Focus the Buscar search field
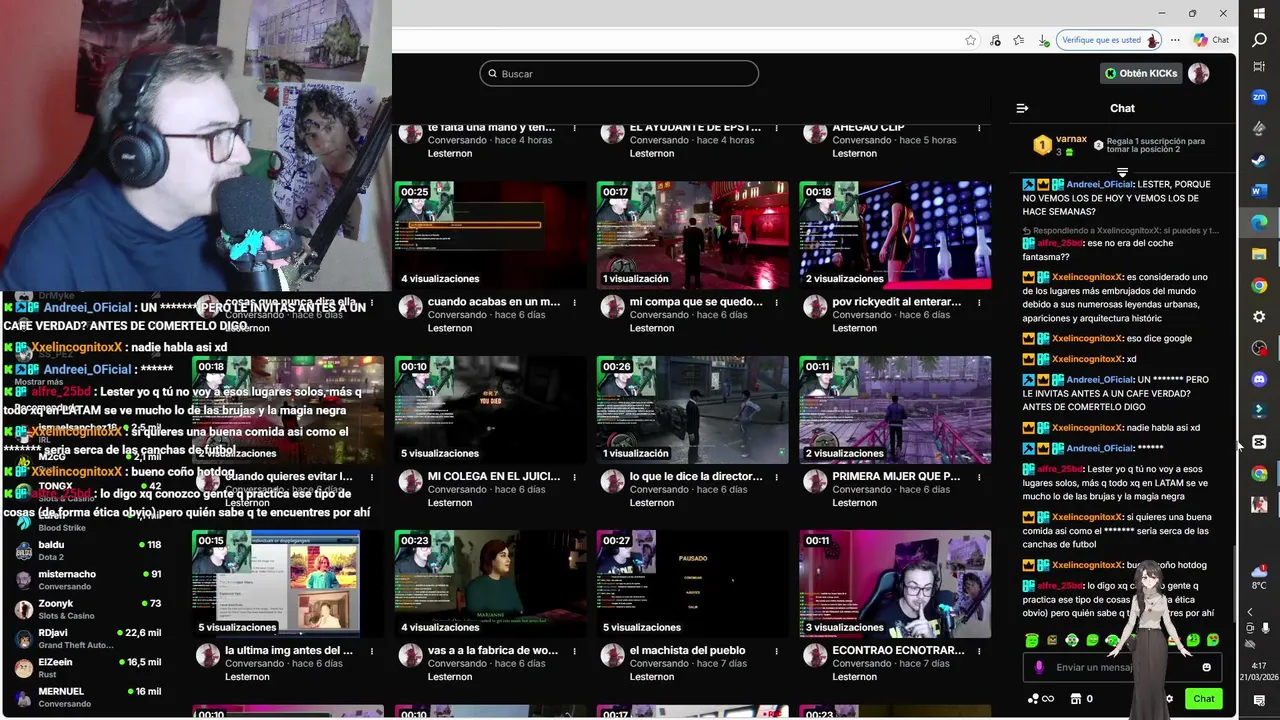The image size is (1280, 720). pos(619,73)
